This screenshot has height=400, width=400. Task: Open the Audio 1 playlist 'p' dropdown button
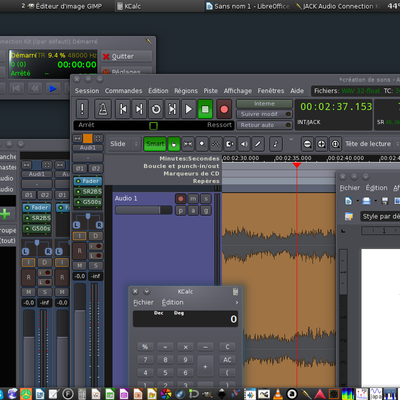point(180,211)
